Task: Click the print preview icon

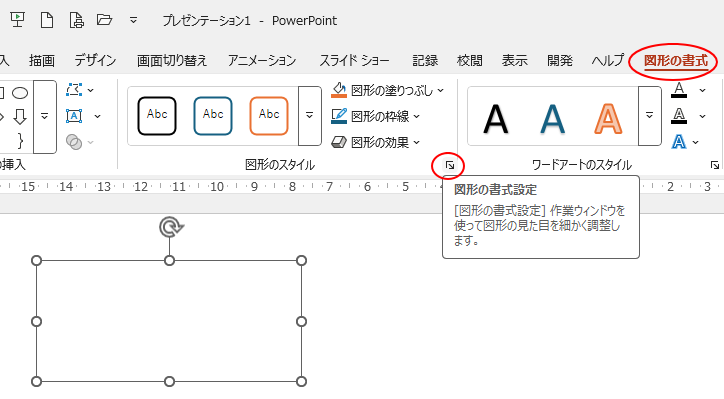Action: (x=76, y=20)
